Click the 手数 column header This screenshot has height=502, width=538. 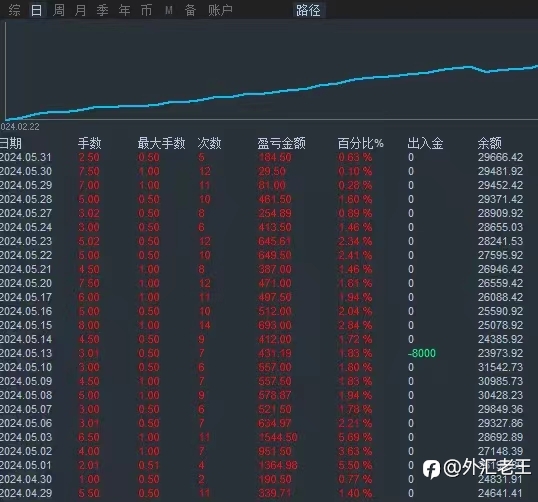[x=90, y=143]
